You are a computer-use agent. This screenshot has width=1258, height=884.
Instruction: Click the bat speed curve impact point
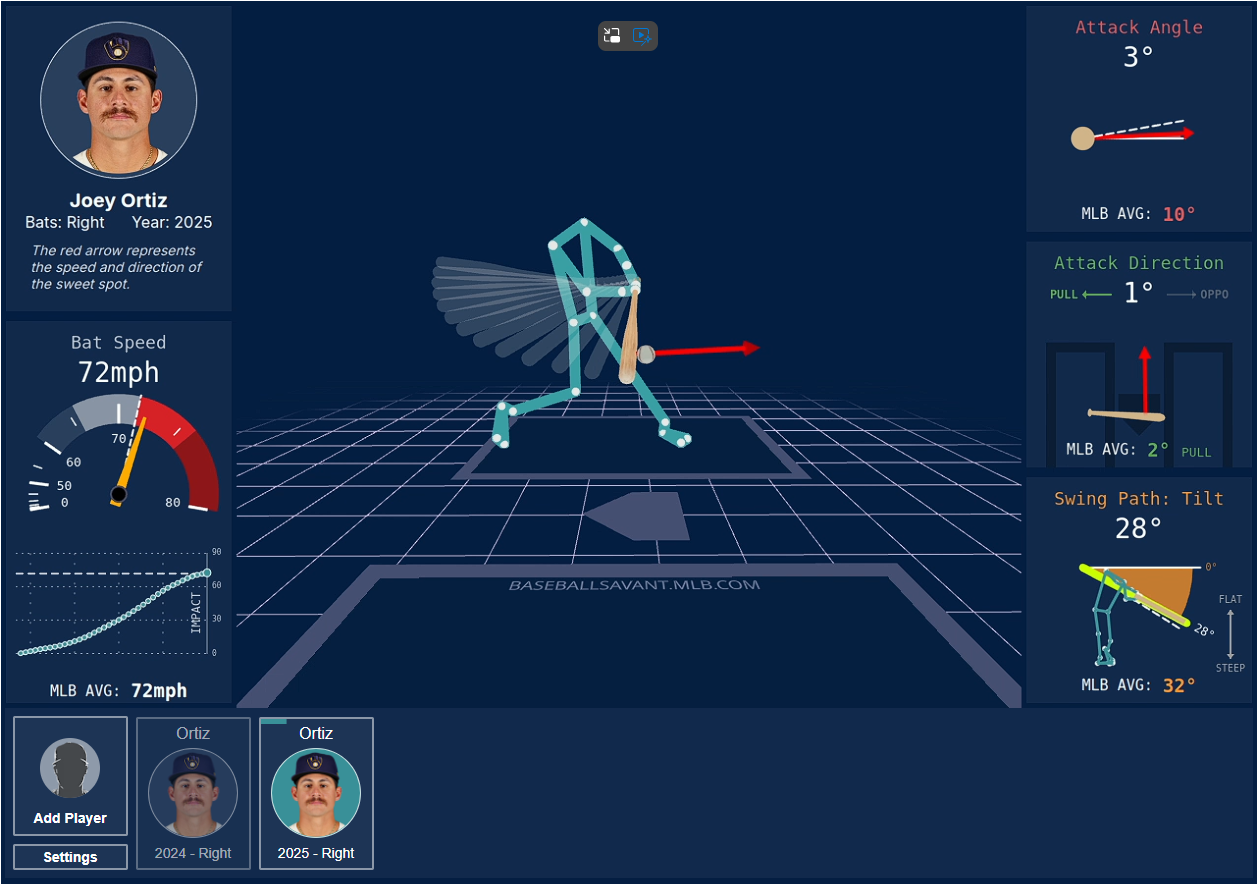click(207, 573)
